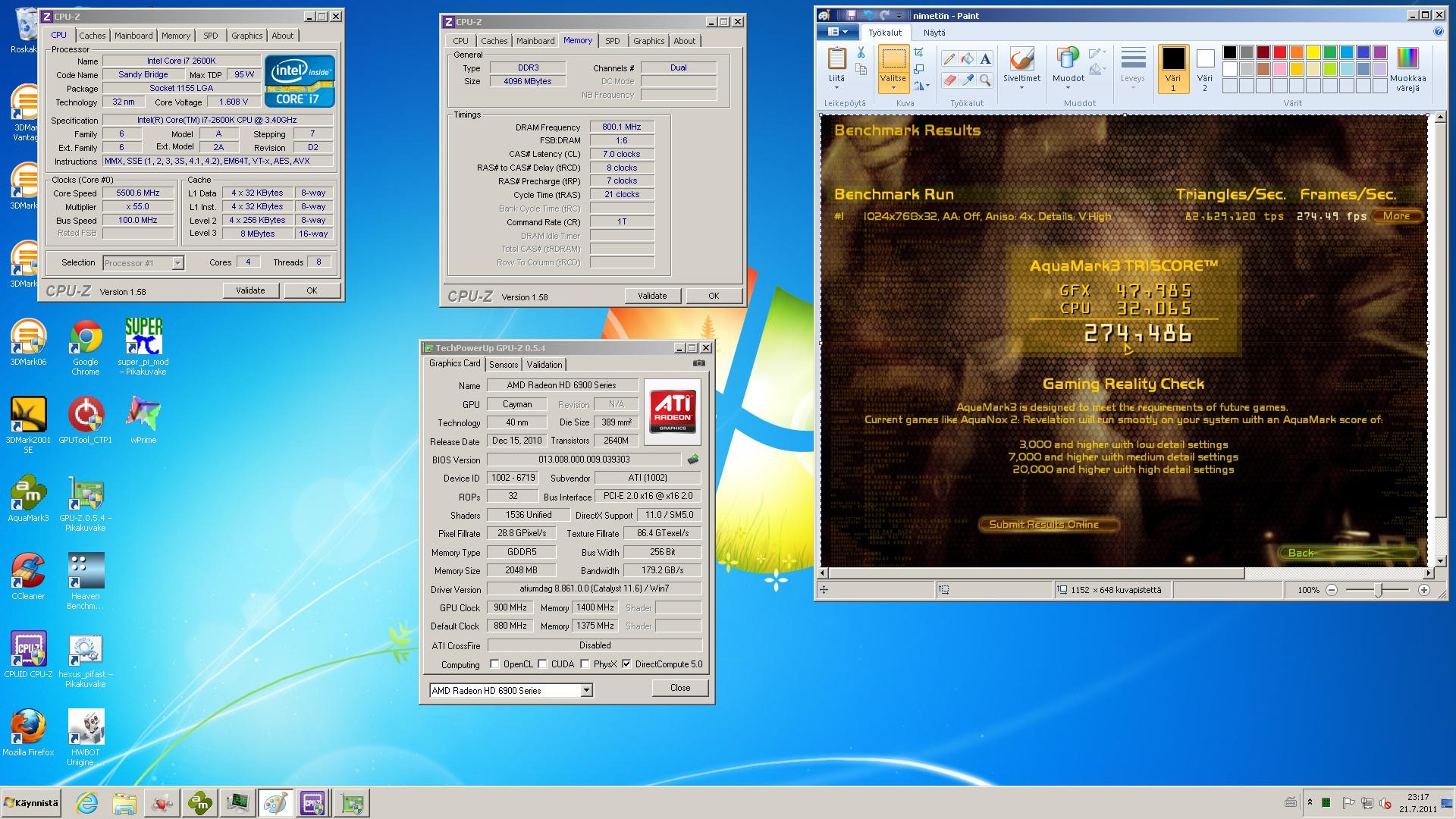Select the Eraser tool in Paint
This screenshot has width=1456, height=819.
point(949,80)
